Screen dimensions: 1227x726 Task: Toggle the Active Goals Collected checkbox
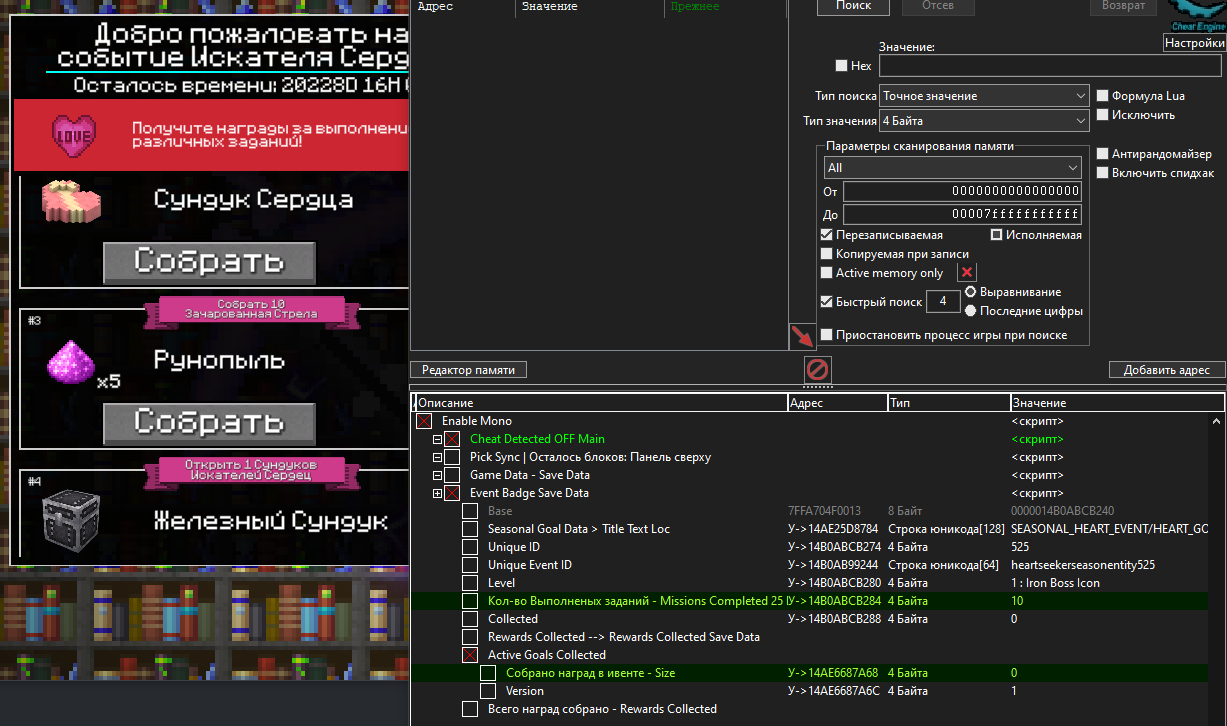pyautogui.click(x=470, y=655)
